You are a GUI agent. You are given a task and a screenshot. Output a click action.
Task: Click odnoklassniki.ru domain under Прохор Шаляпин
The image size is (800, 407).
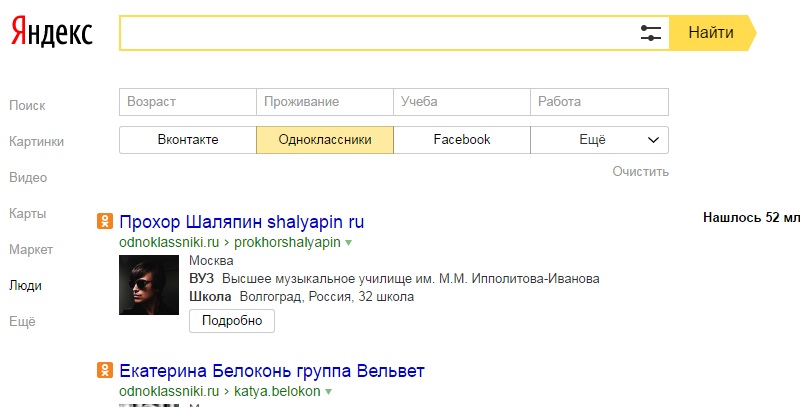pyautogui.click(x=169, y=242)
